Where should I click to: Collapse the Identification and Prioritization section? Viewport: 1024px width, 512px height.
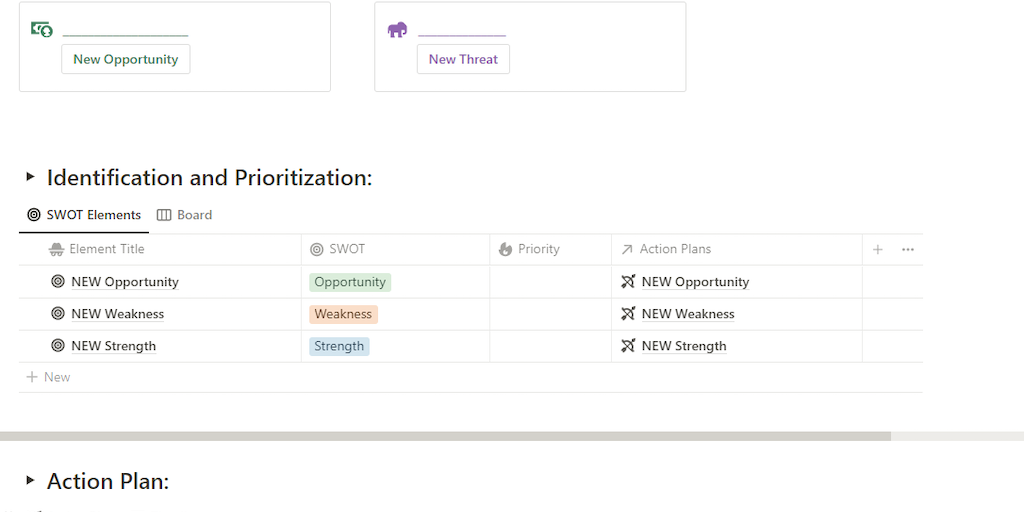[x=30, y=177]
